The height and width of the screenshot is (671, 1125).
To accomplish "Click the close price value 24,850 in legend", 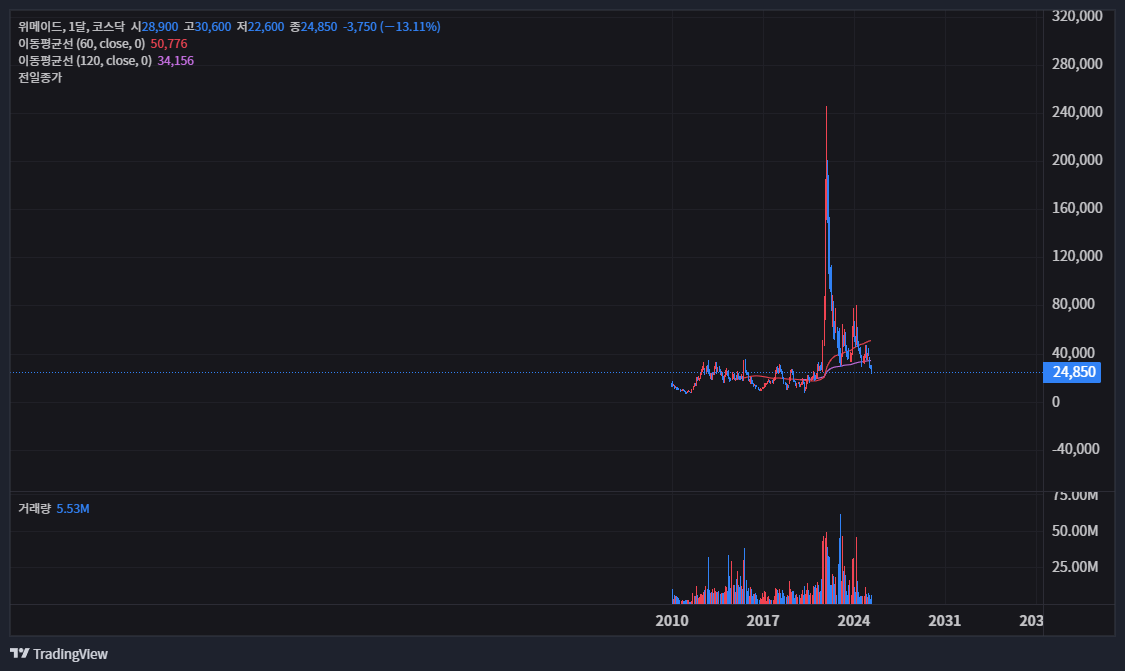I will (x=319, y=27).
